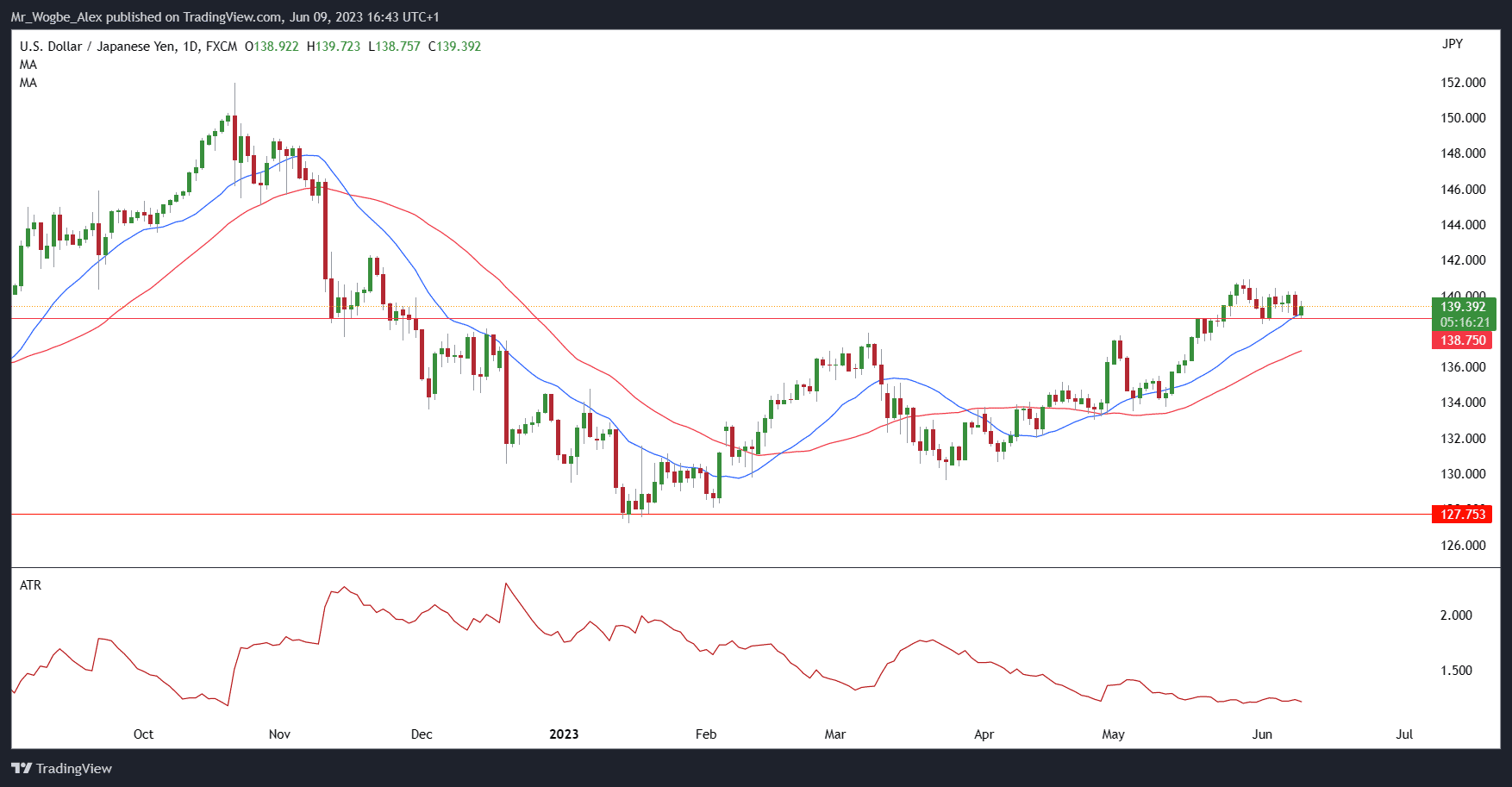Click the 150.000 price axis label
Screen dimensions: 1512x787
[1464, 118]
